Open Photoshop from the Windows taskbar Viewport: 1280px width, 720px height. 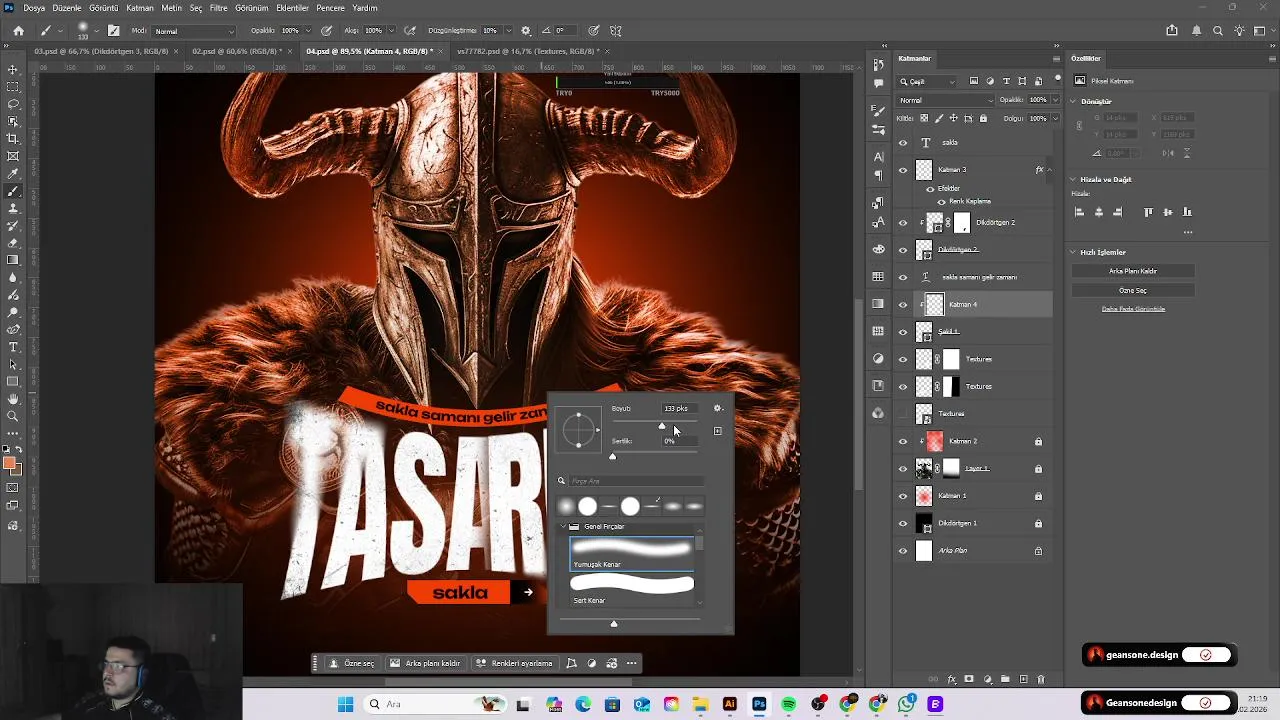tap(759, 704)
